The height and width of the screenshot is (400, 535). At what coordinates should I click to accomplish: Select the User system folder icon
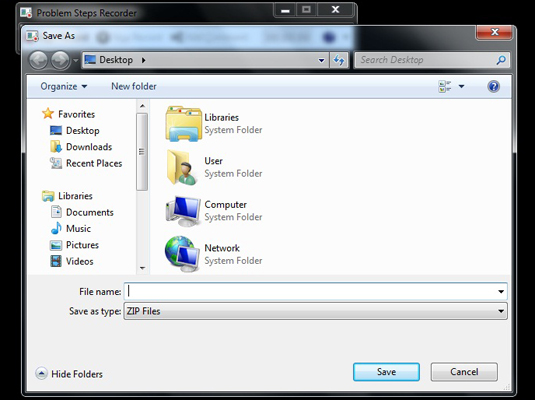(x=182, y=167)
